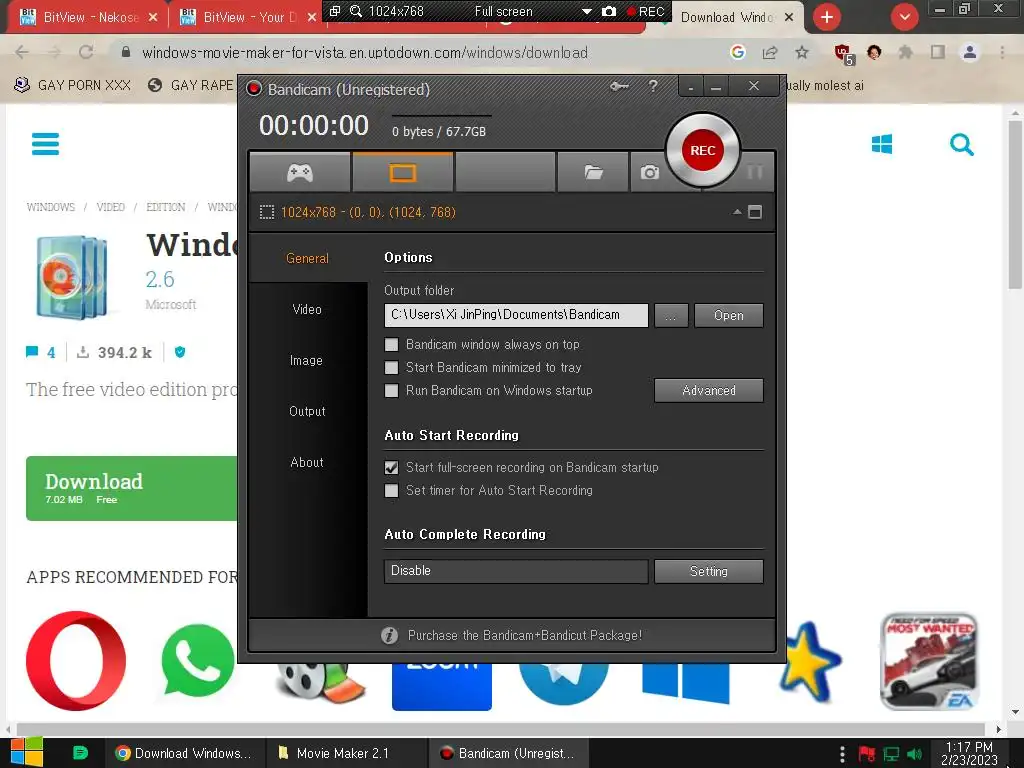Click the volume icon in system tray

tap(914, 754)
